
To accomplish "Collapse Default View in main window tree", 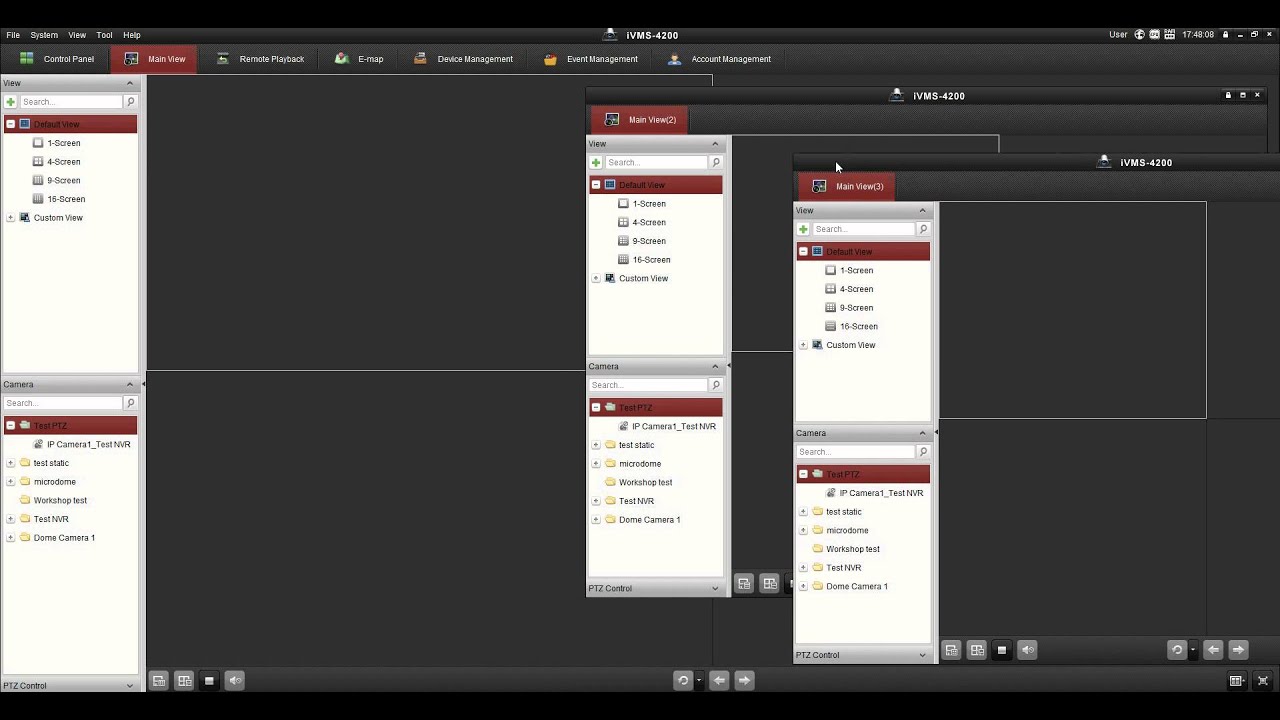I will coord(11,124).
